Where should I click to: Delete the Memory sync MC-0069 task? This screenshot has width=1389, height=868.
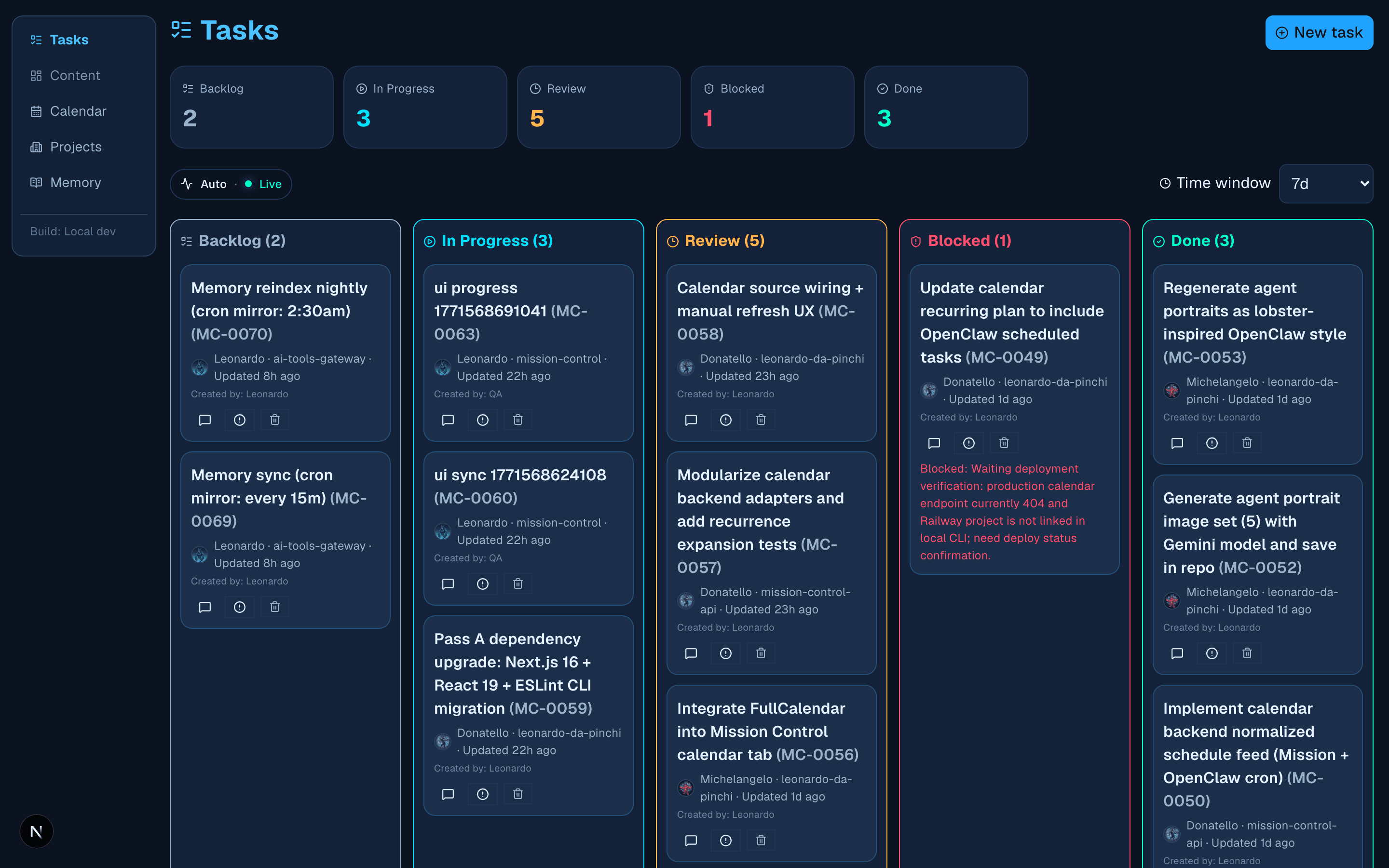pyautogui.click(x=275, y=607)
